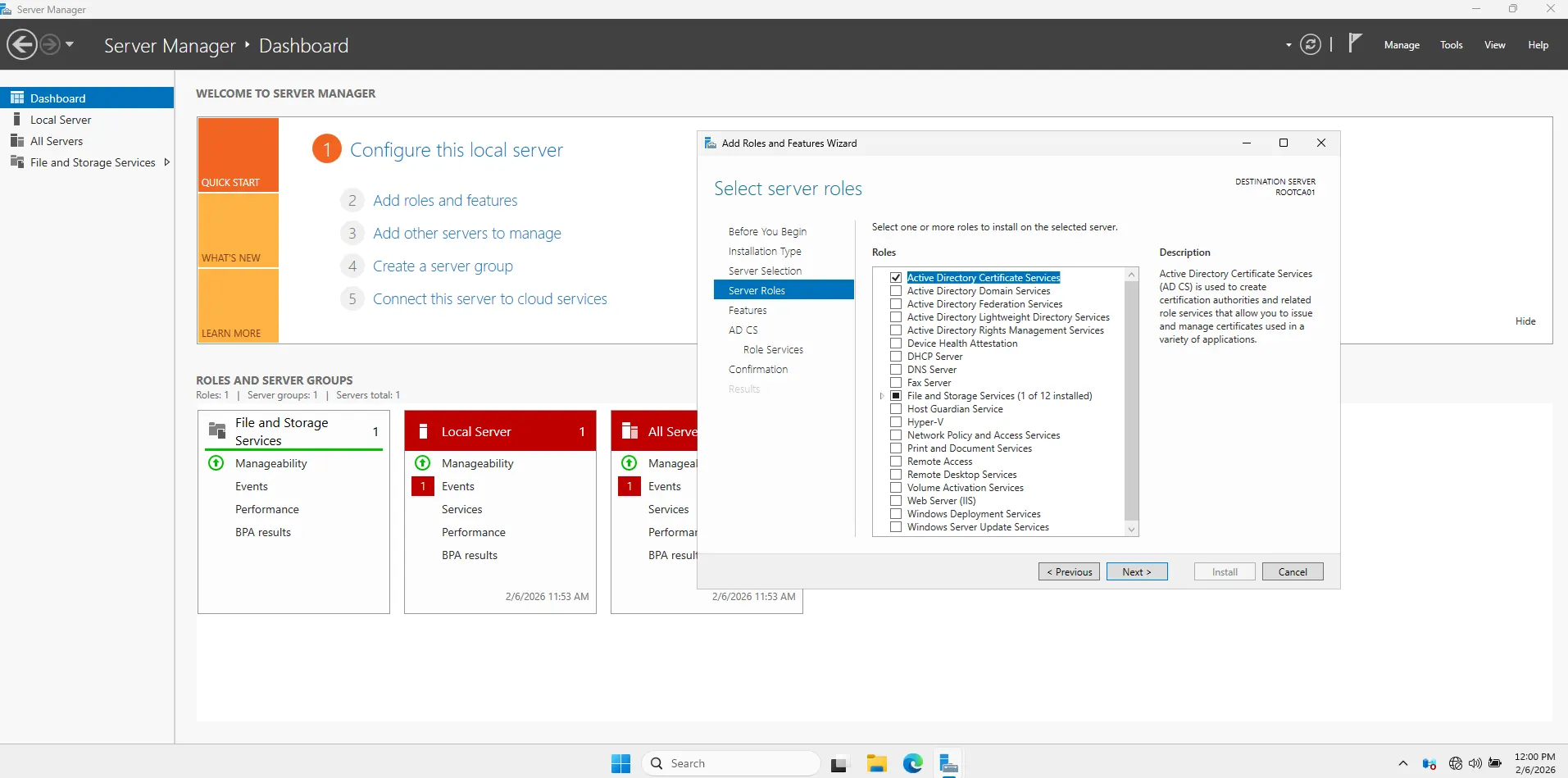
Task: Select Dashboard in the left navigation pane
Action: pos(87,98)
